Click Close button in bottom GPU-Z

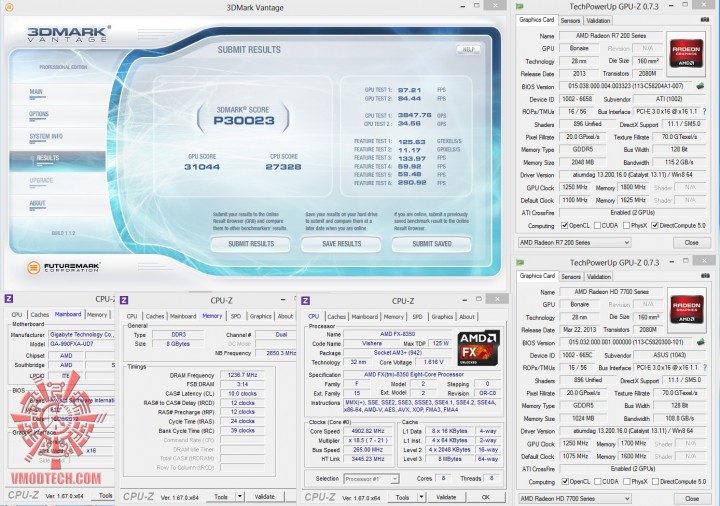pyautogui.click(x=692, y=498)
